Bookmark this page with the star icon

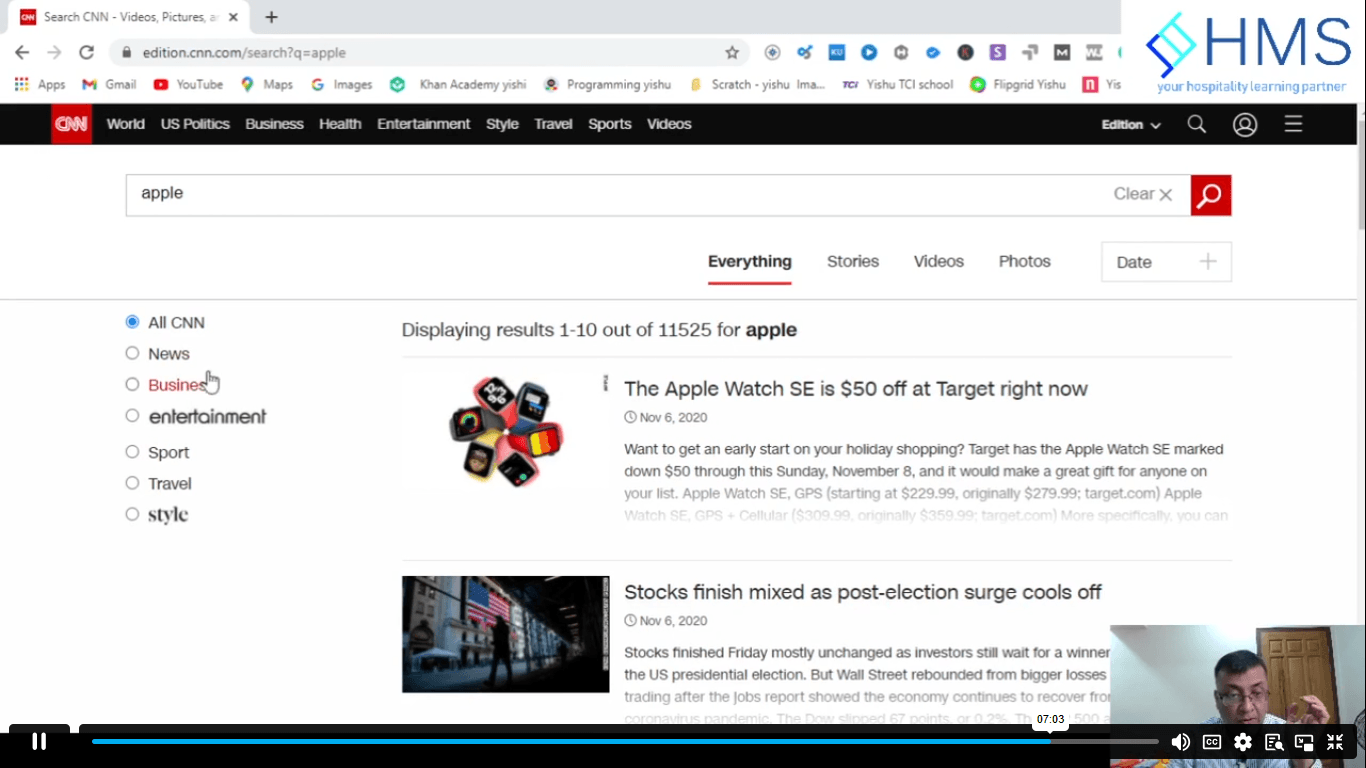coord(732,52)
